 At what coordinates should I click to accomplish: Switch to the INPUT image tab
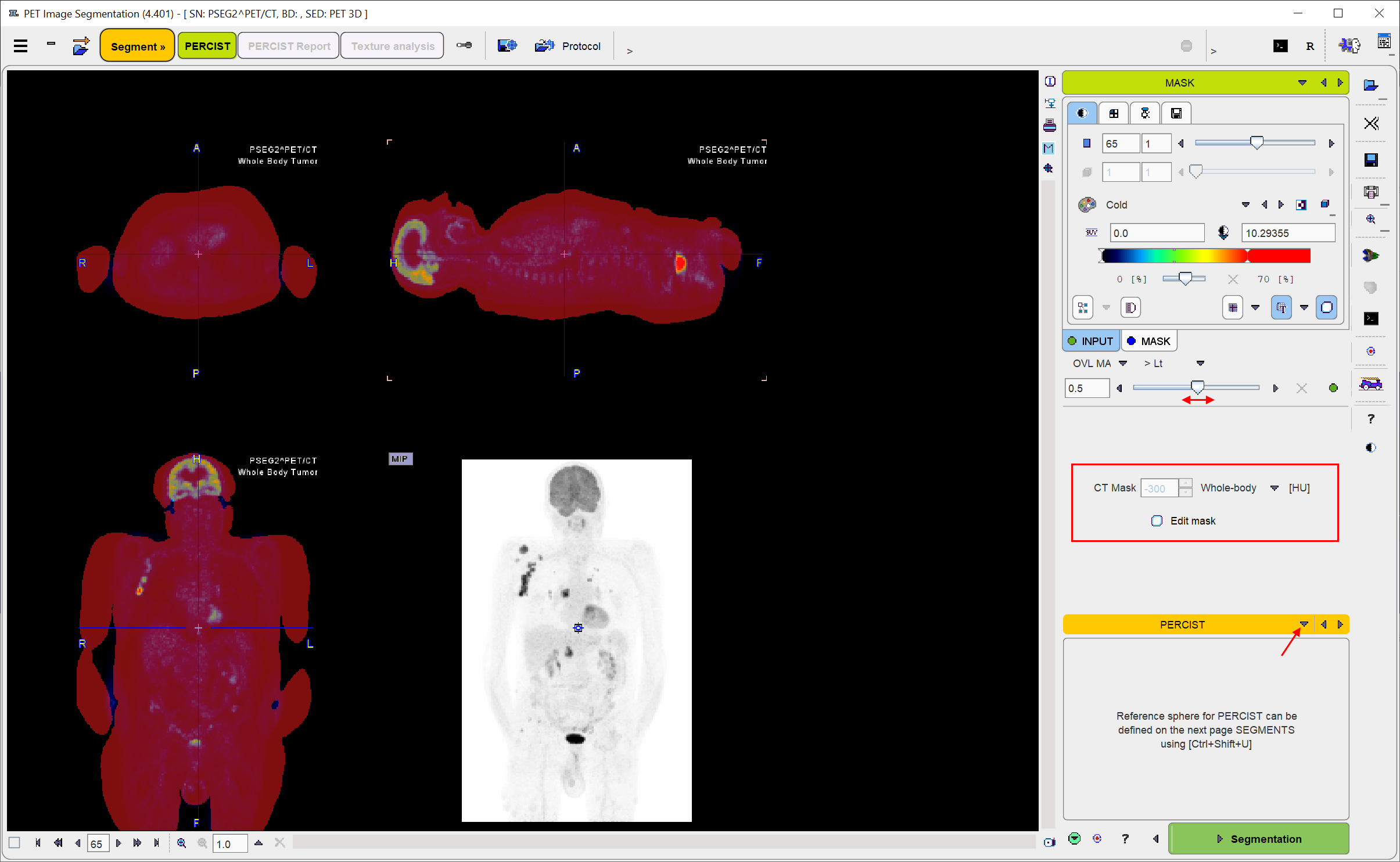[1091, 341]
